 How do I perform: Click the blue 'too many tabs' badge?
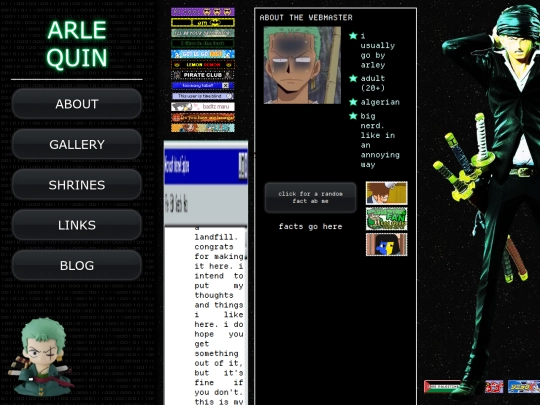[203, 85]
